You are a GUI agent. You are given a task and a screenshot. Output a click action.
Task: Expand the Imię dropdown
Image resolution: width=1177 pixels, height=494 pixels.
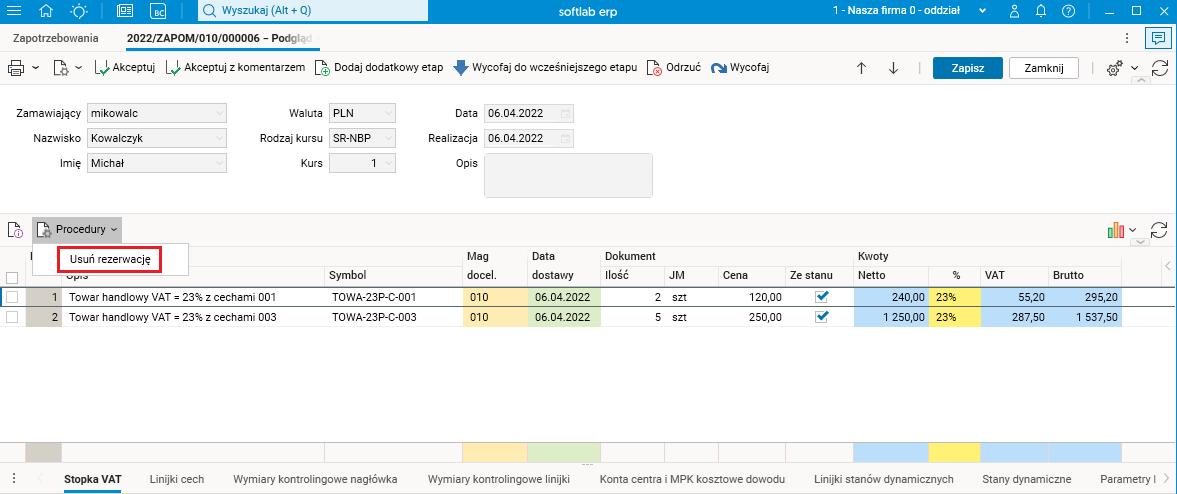[x=219, y=163]
